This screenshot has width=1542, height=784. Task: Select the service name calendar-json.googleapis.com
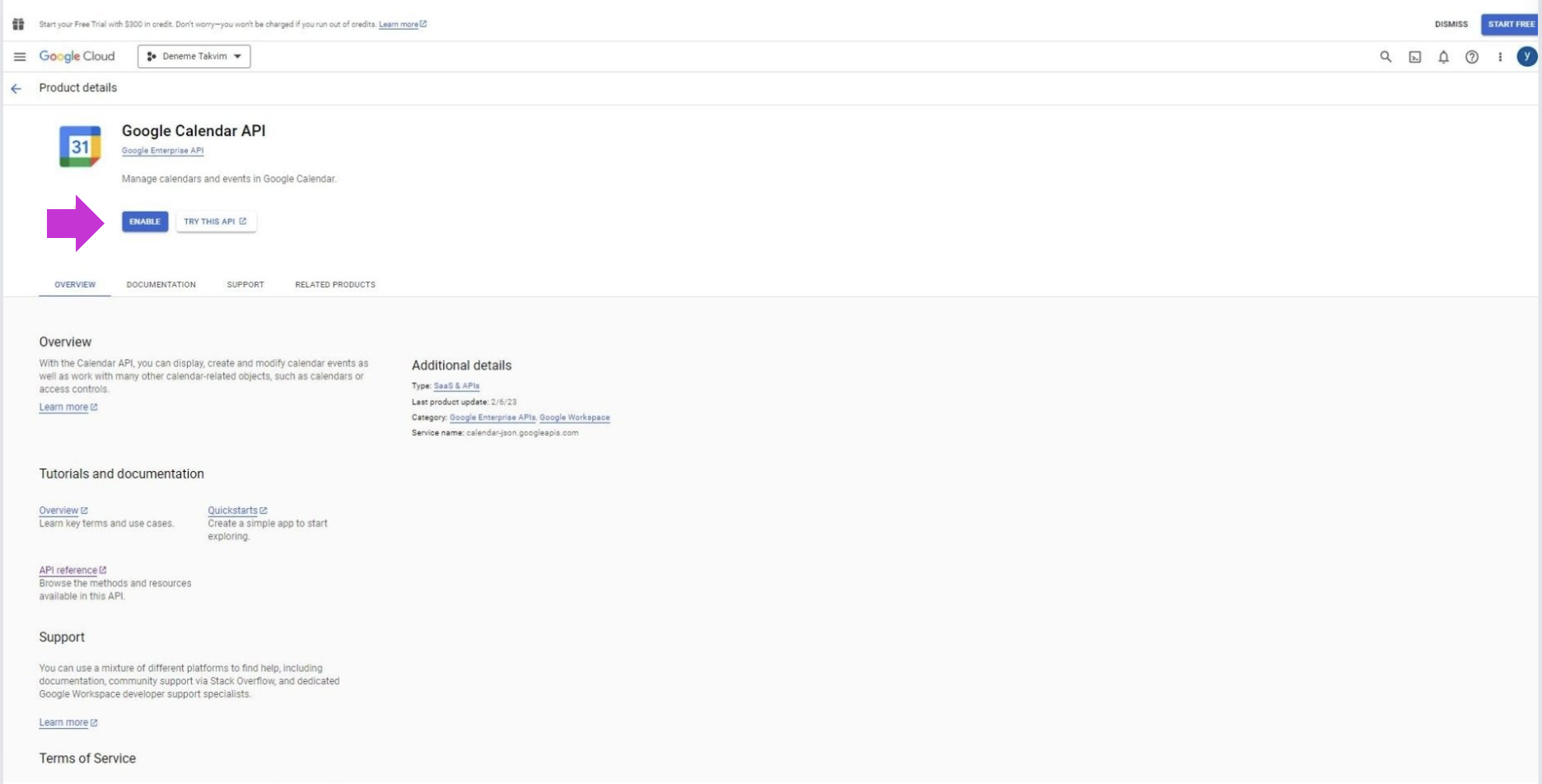point(522,433)
